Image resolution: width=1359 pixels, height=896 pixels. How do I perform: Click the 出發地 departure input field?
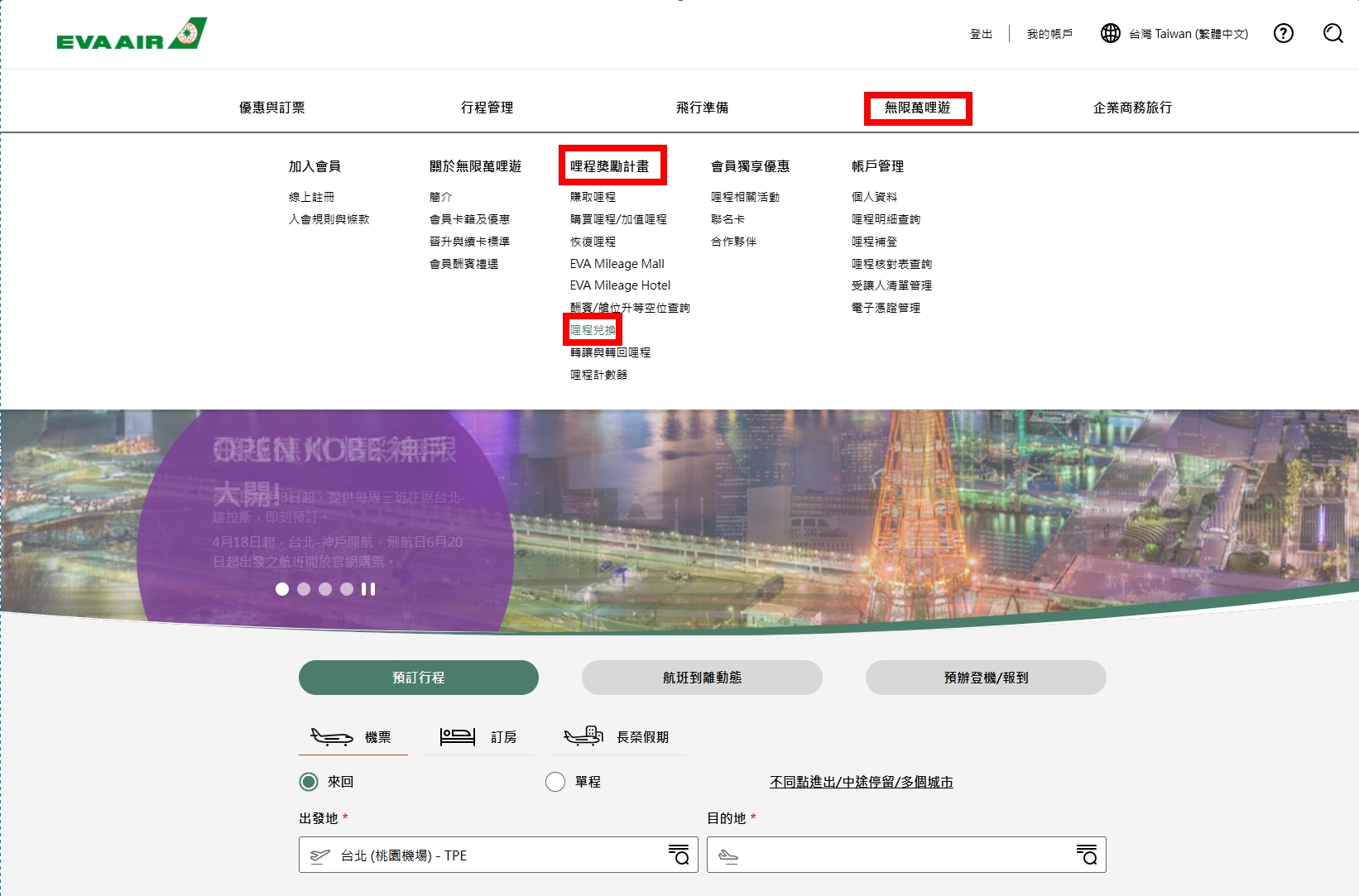click(498, 855)
